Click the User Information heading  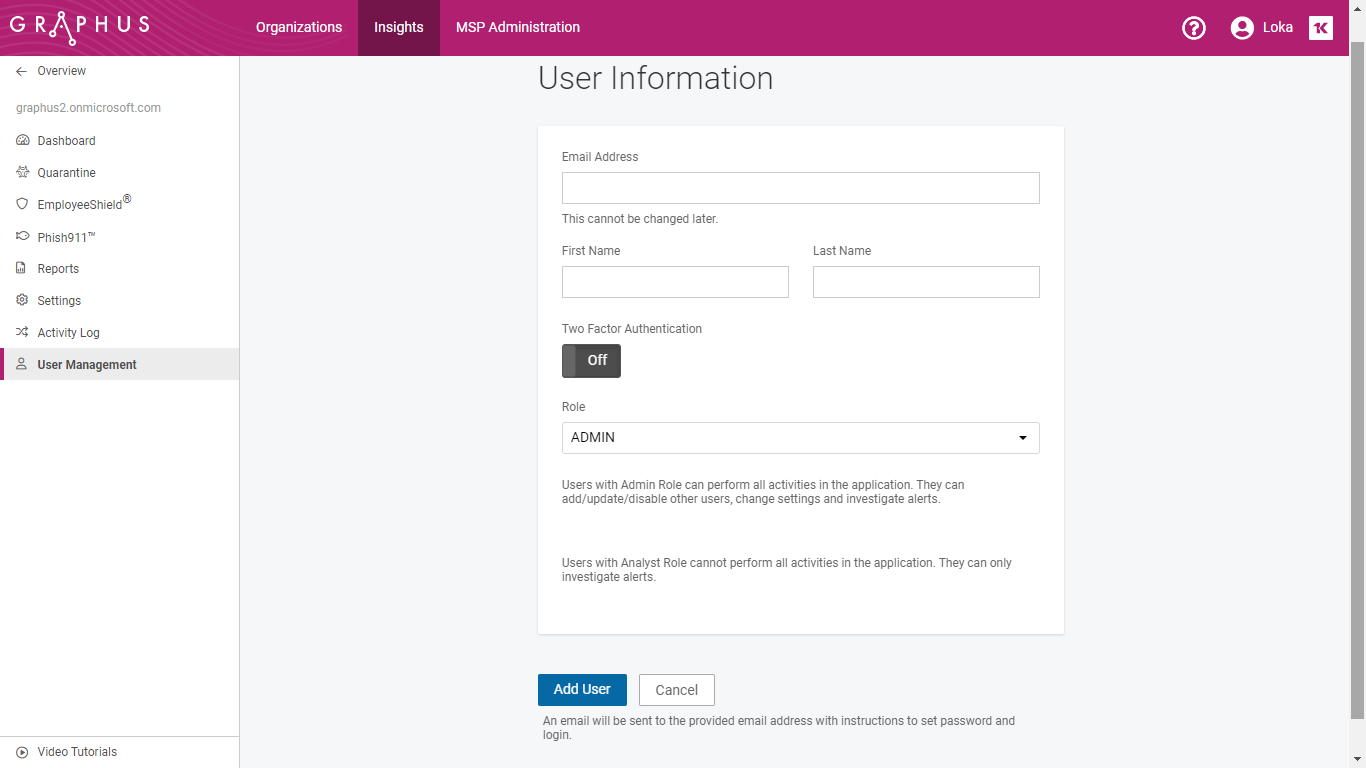click(656, 78)
